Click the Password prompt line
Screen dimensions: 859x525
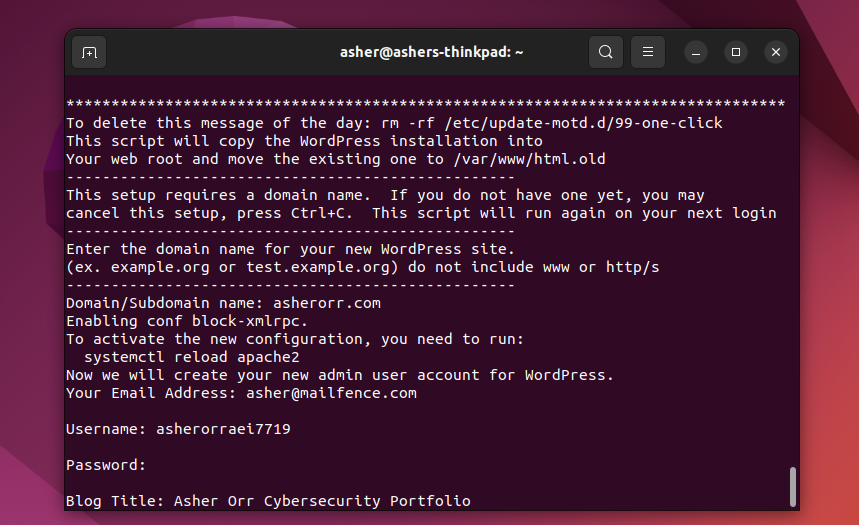[x=106, y=465]
